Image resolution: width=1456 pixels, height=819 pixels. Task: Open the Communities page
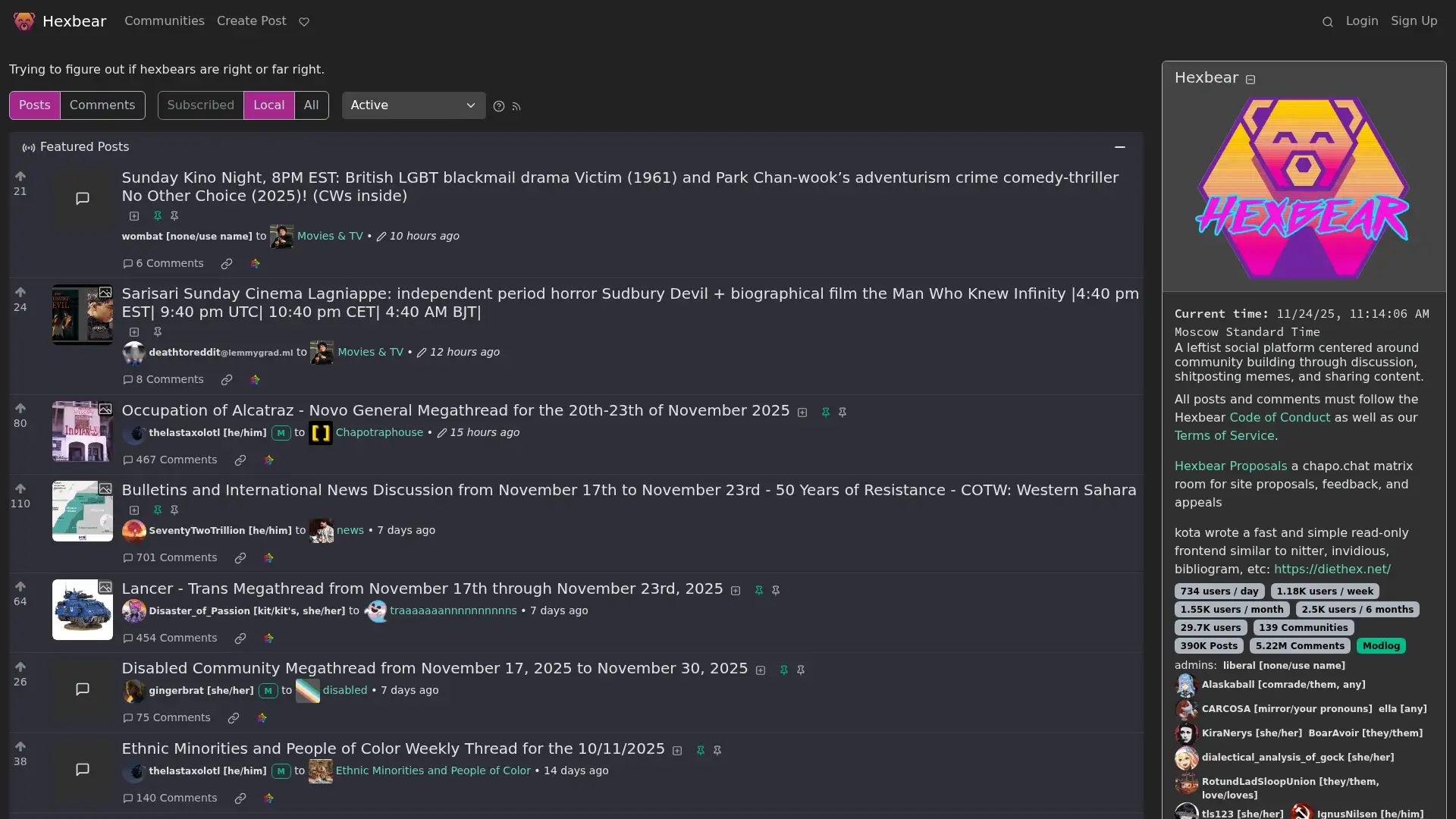click(x=165, y=20)
